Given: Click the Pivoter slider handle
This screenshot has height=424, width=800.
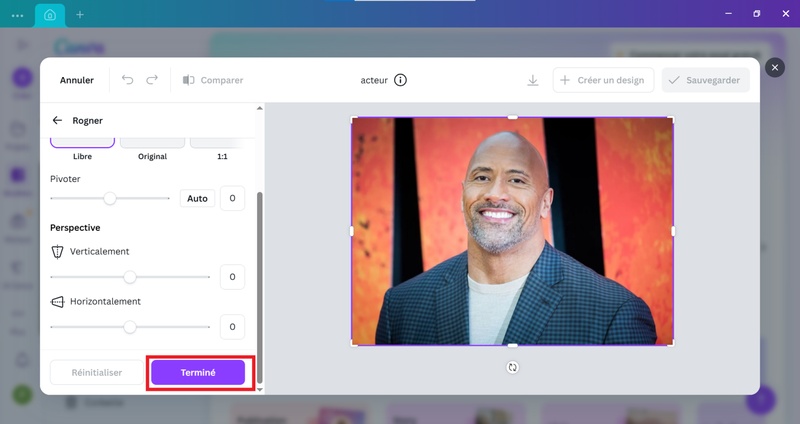Looking at the screenshot, I should tap(110, 198).
